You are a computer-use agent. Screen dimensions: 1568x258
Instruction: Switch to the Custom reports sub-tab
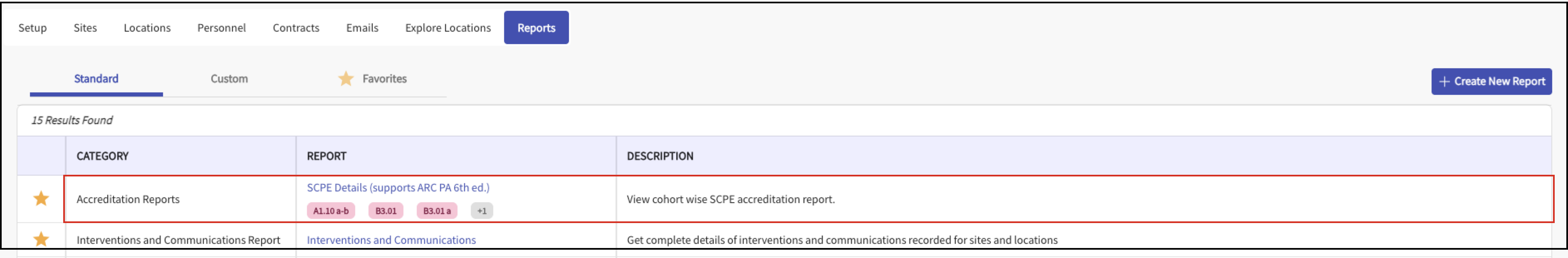[229, 79]
